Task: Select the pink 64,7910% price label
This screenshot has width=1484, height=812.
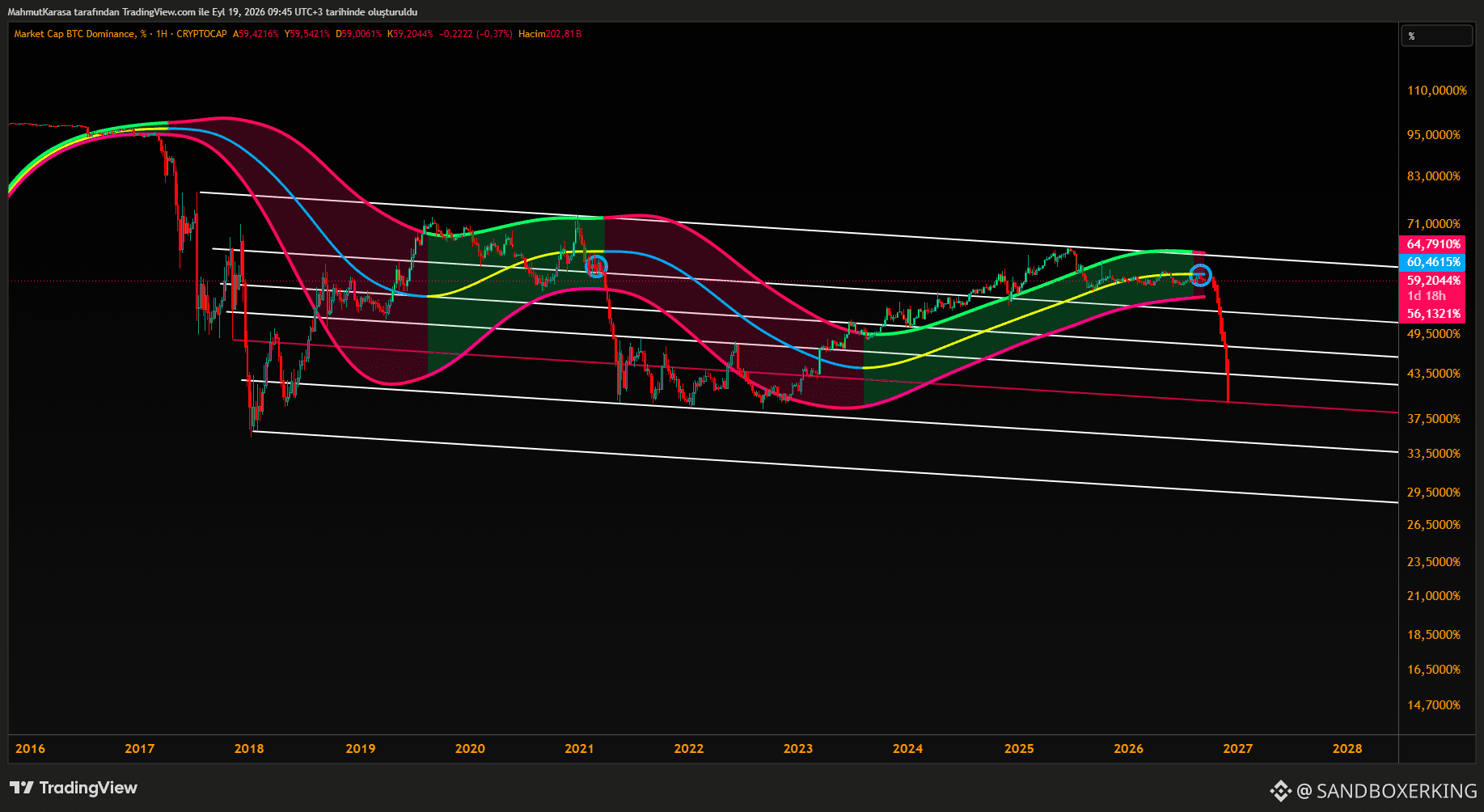Action: pyautogui.click(x=1434, y=244)
